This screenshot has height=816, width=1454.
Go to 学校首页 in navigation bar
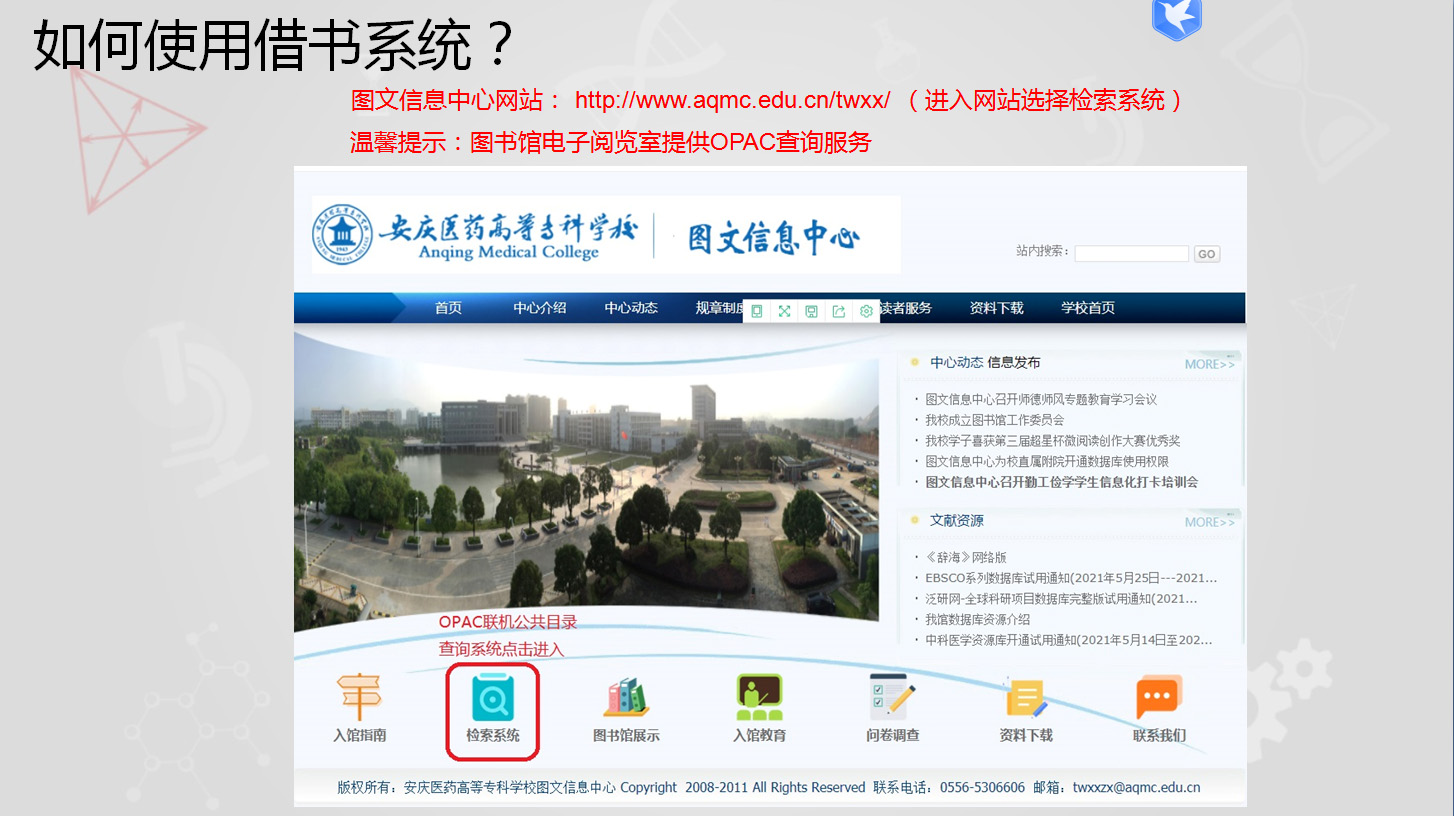tap(1088, 308)
